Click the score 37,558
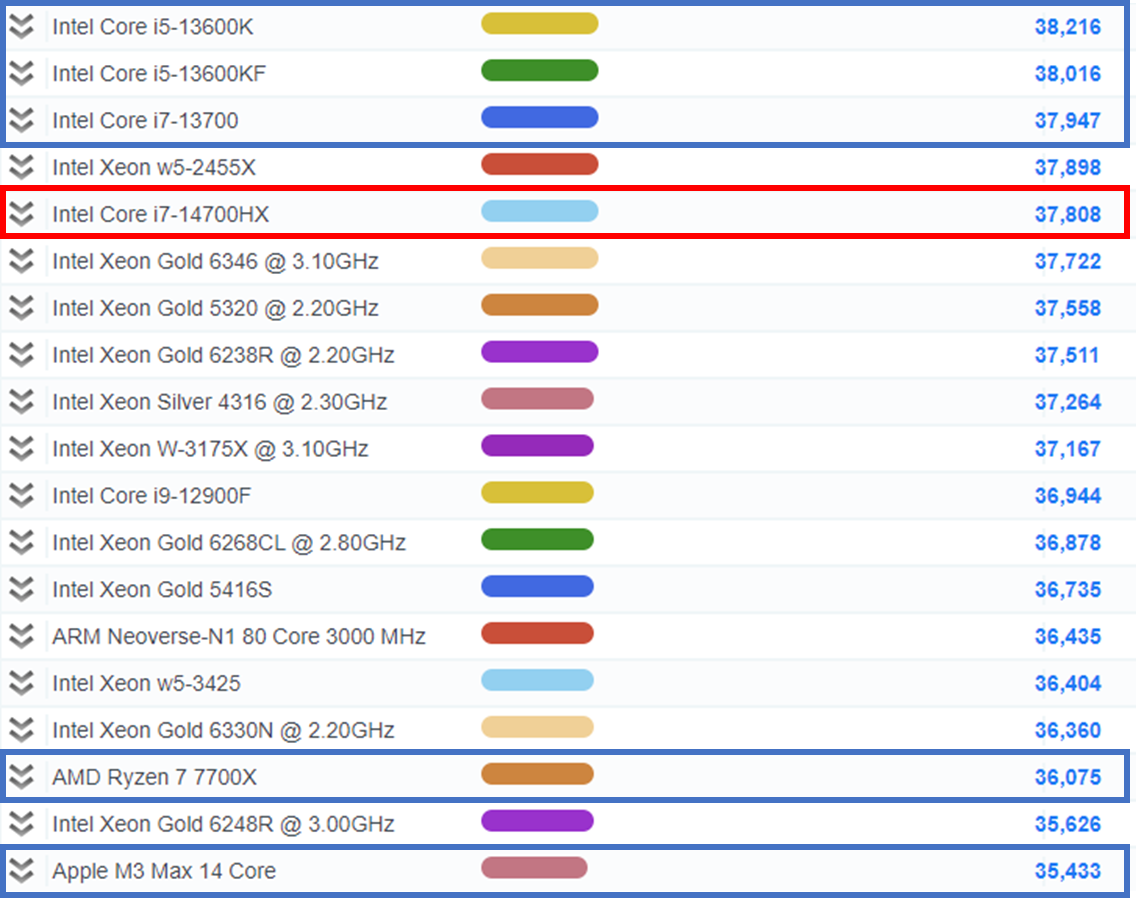Screen dimensions: 1136x898 (x=1068, y=308)
